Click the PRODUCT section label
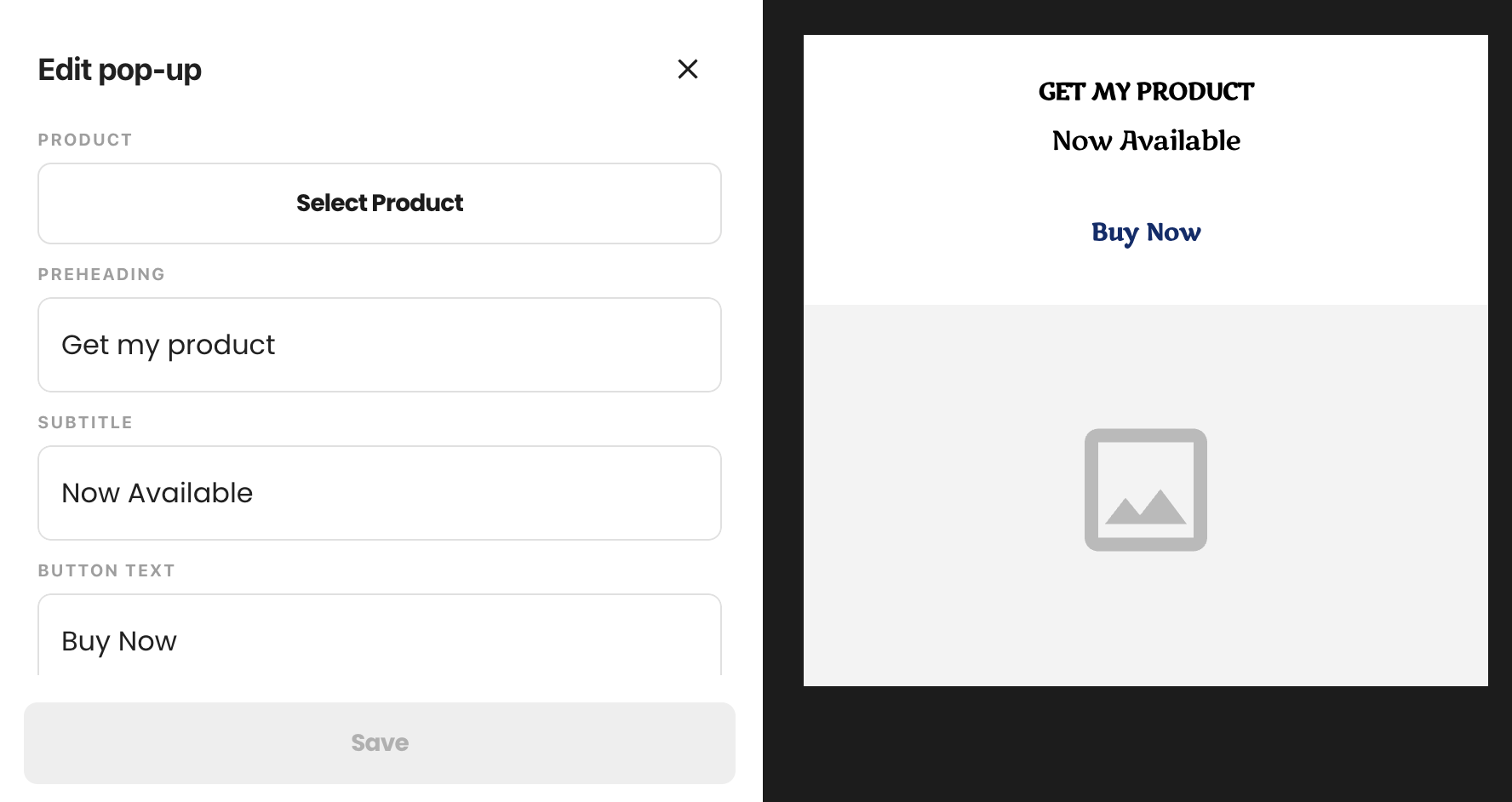The height and width of the screenshot is (802, 1512). point(85,140)
